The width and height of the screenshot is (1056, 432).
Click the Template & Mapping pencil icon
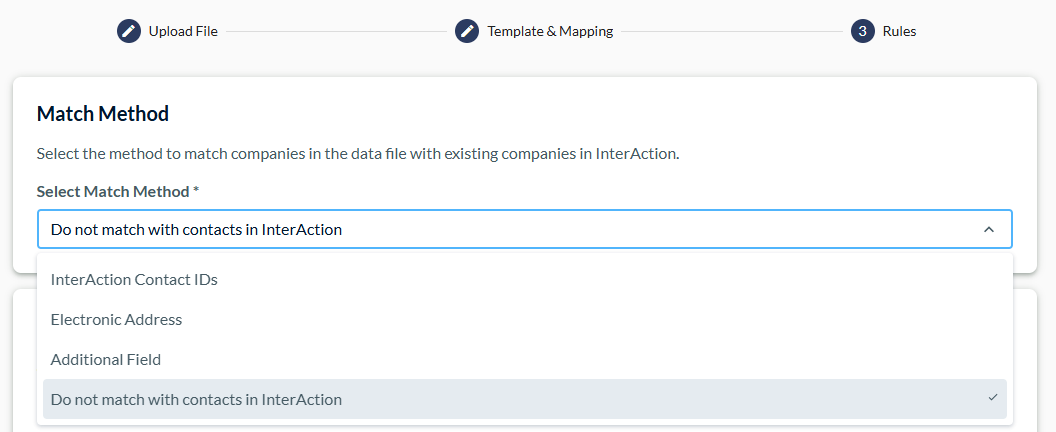click(x=467, y=31)
